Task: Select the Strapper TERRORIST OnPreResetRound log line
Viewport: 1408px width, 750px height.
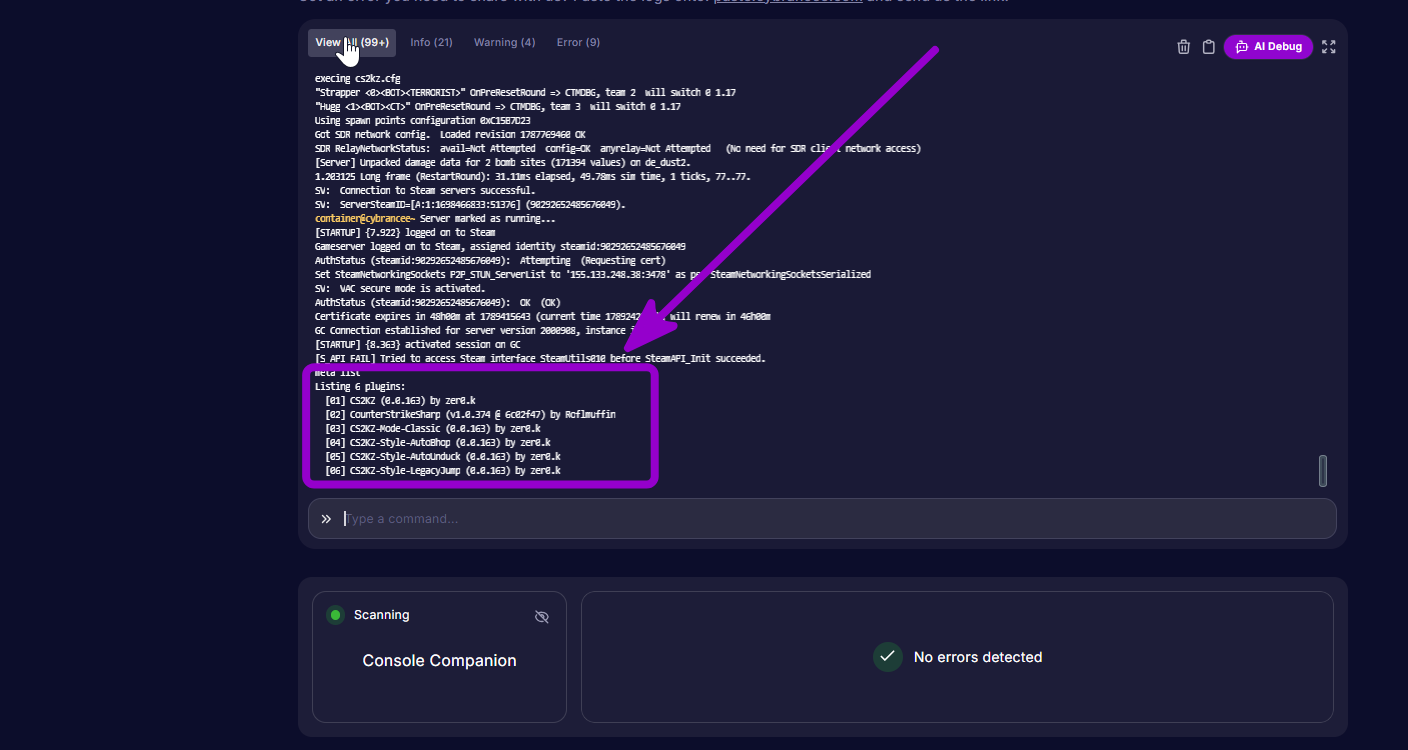Action: 525,92
